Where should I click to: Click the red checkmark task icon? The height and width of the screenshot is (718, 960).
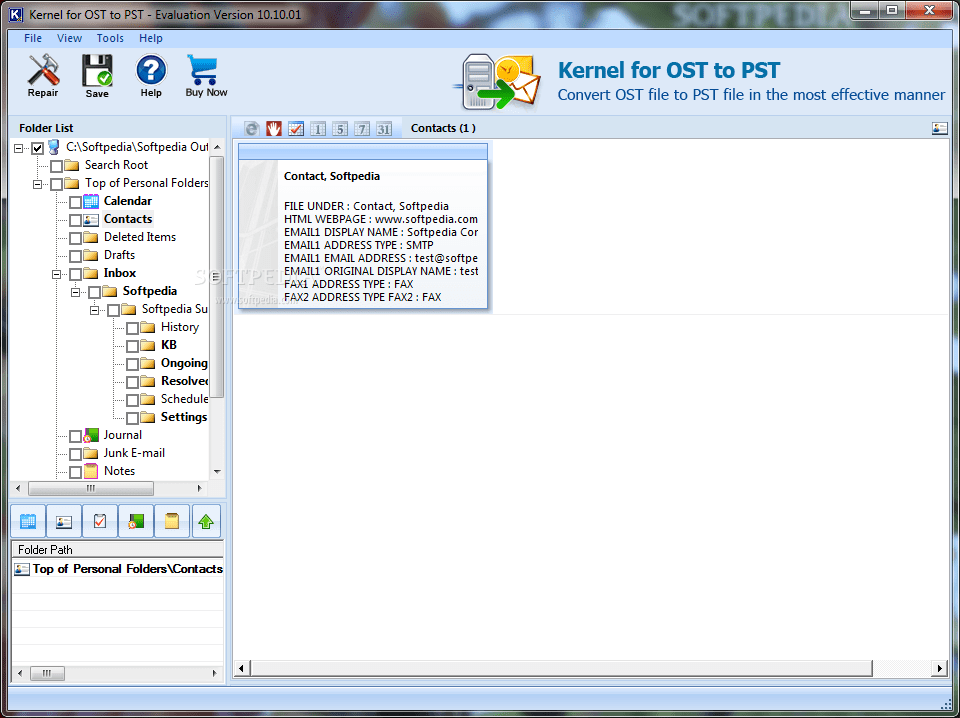[296, 129]
